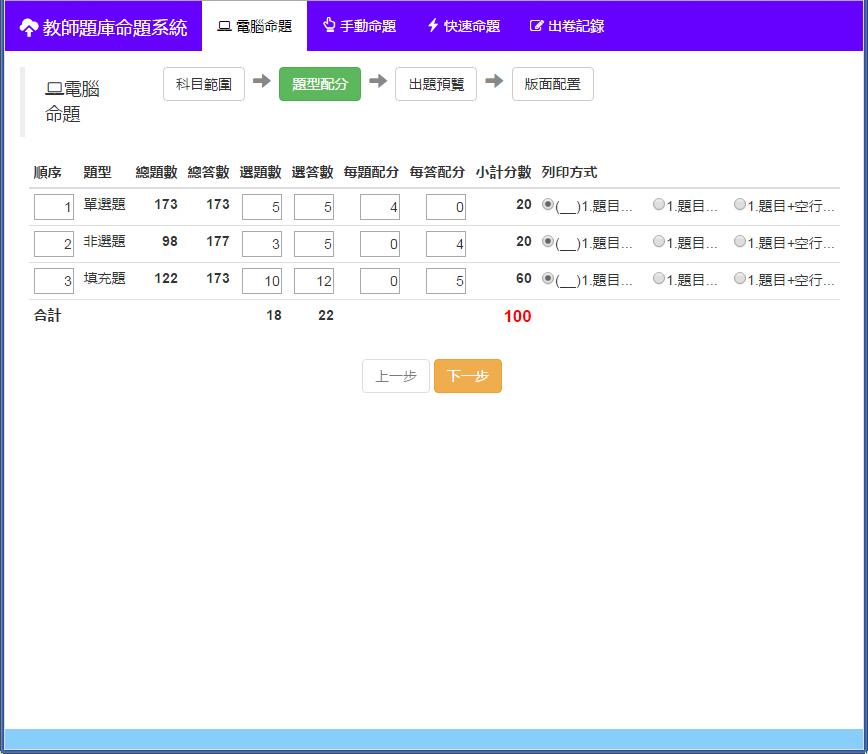Go to the 出題預覽 step
Viewport: 868px width, 754px height.
coord(436,84)
